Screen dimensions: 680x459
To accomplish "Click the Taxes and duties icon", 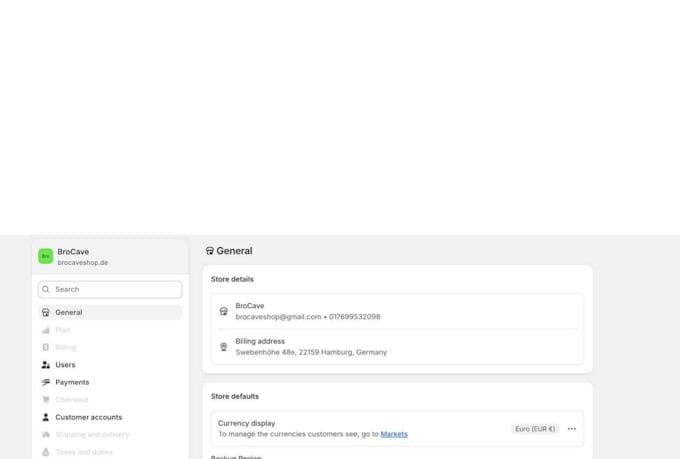I will pyautogui.click(x=46, y=452).
